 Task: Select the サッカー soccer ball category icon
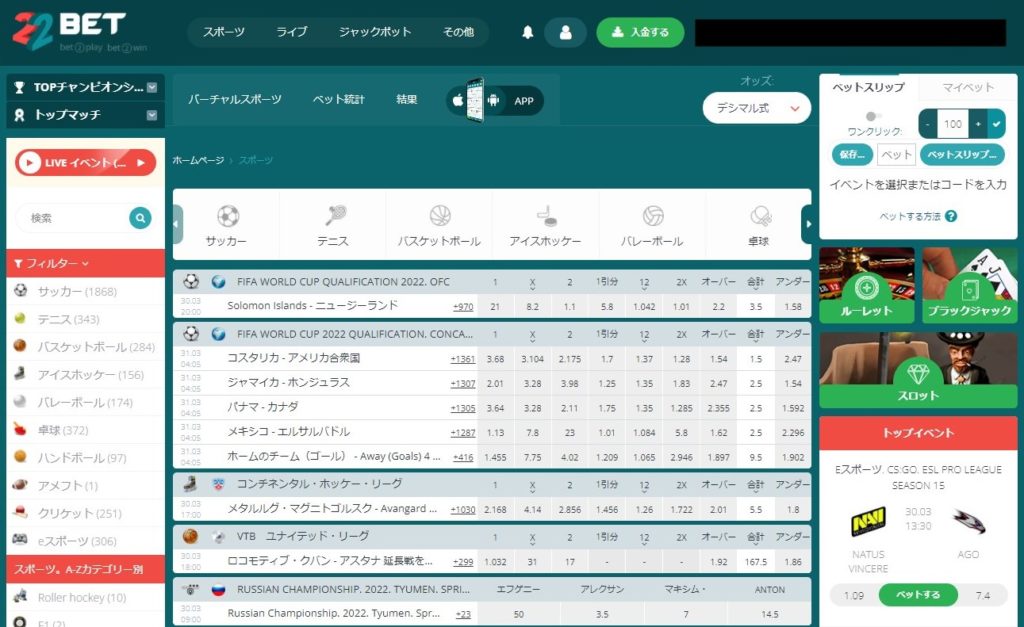(x=227, y=216)
